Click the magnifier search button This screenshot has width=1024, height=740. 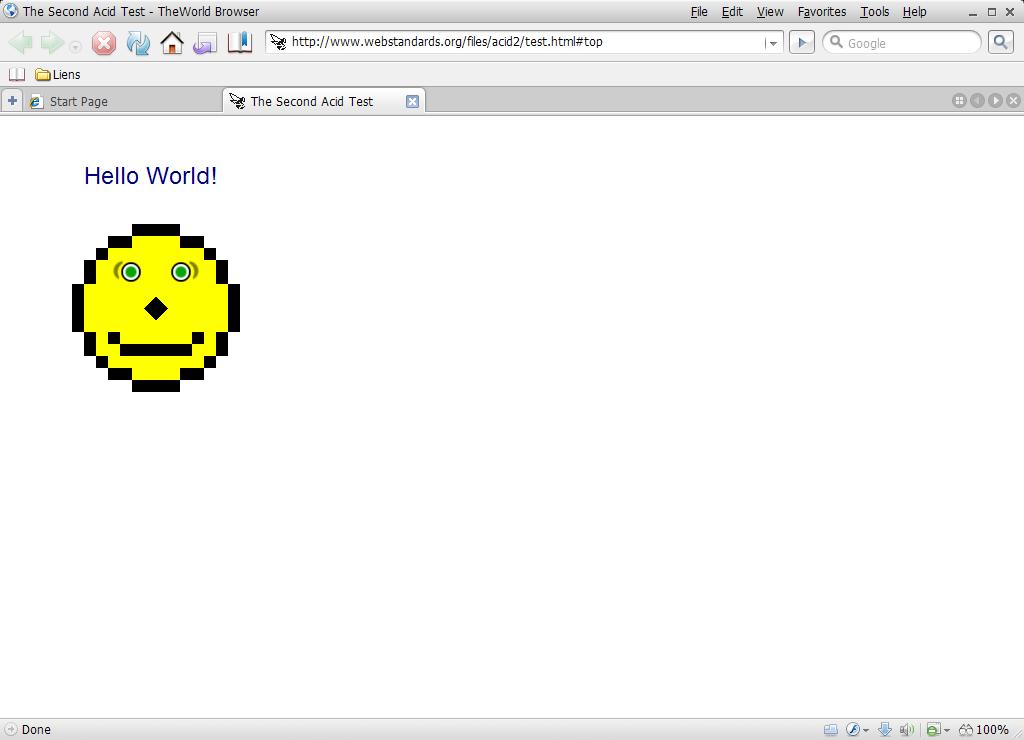point(1000,43)
